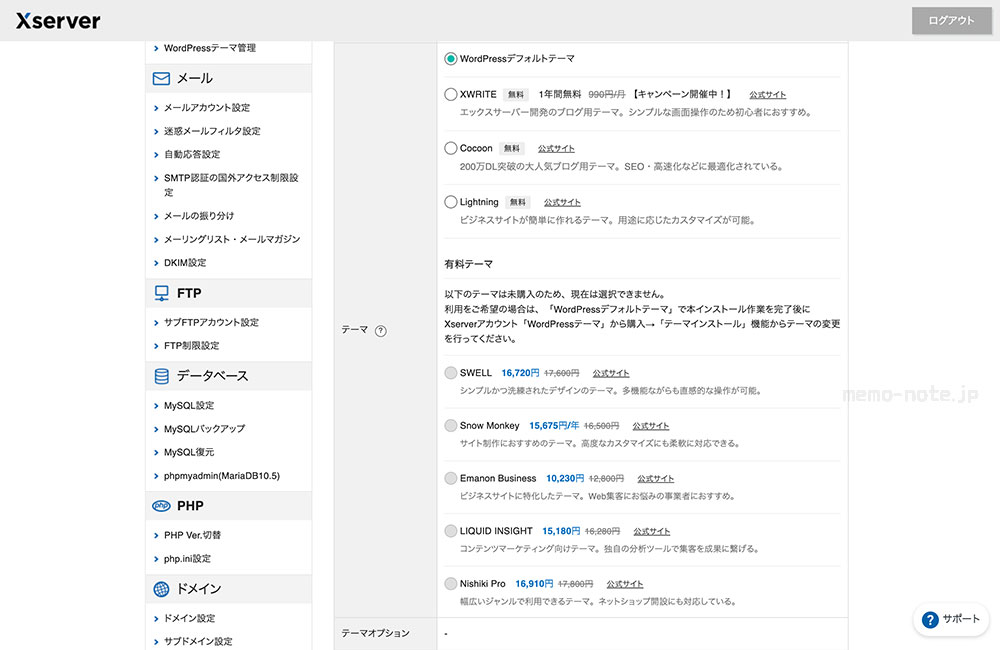Click the Cocoon 無料 badge
Screen dimensions: 1000x650
click(511, 149)
